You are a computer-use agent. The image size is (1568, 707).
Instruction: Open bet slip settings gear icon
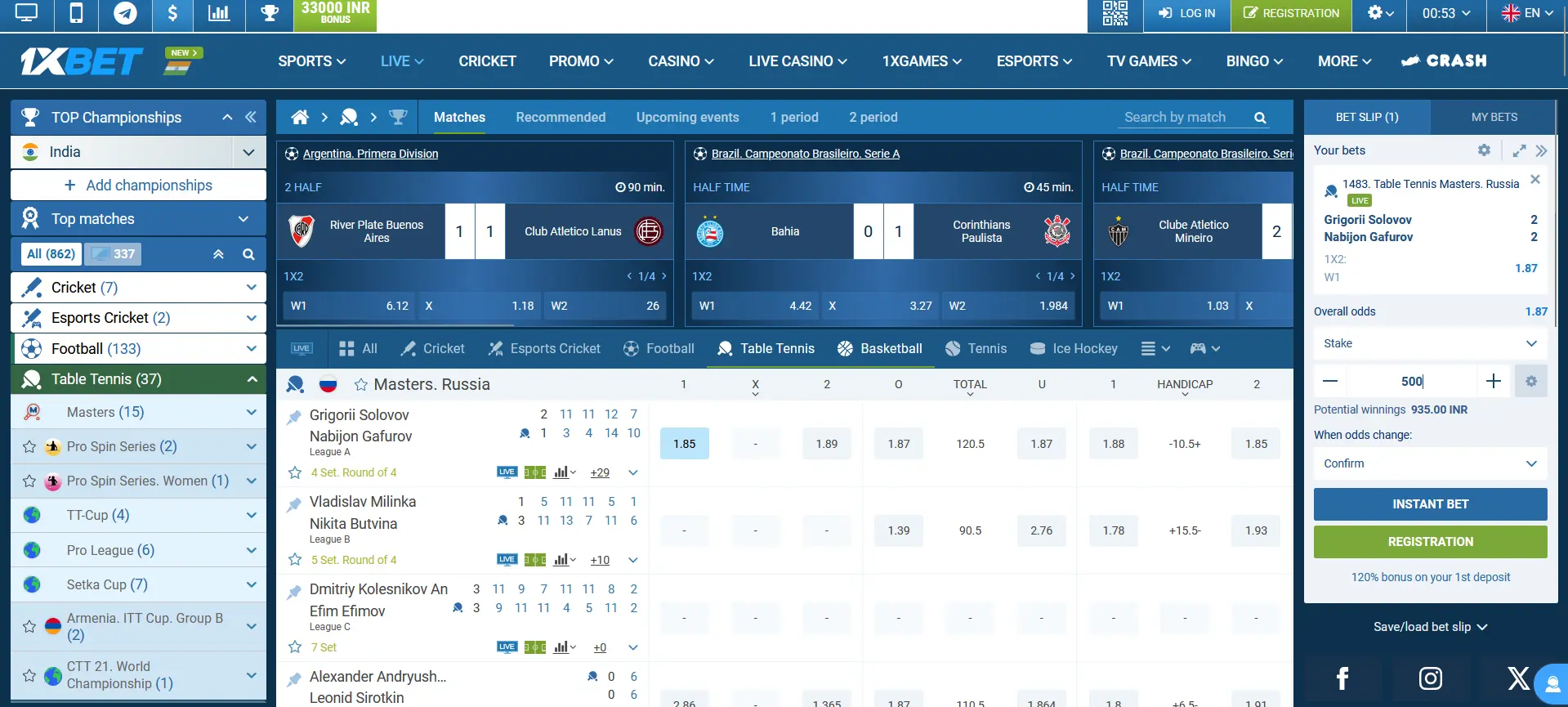click(x=1484, y=150)
